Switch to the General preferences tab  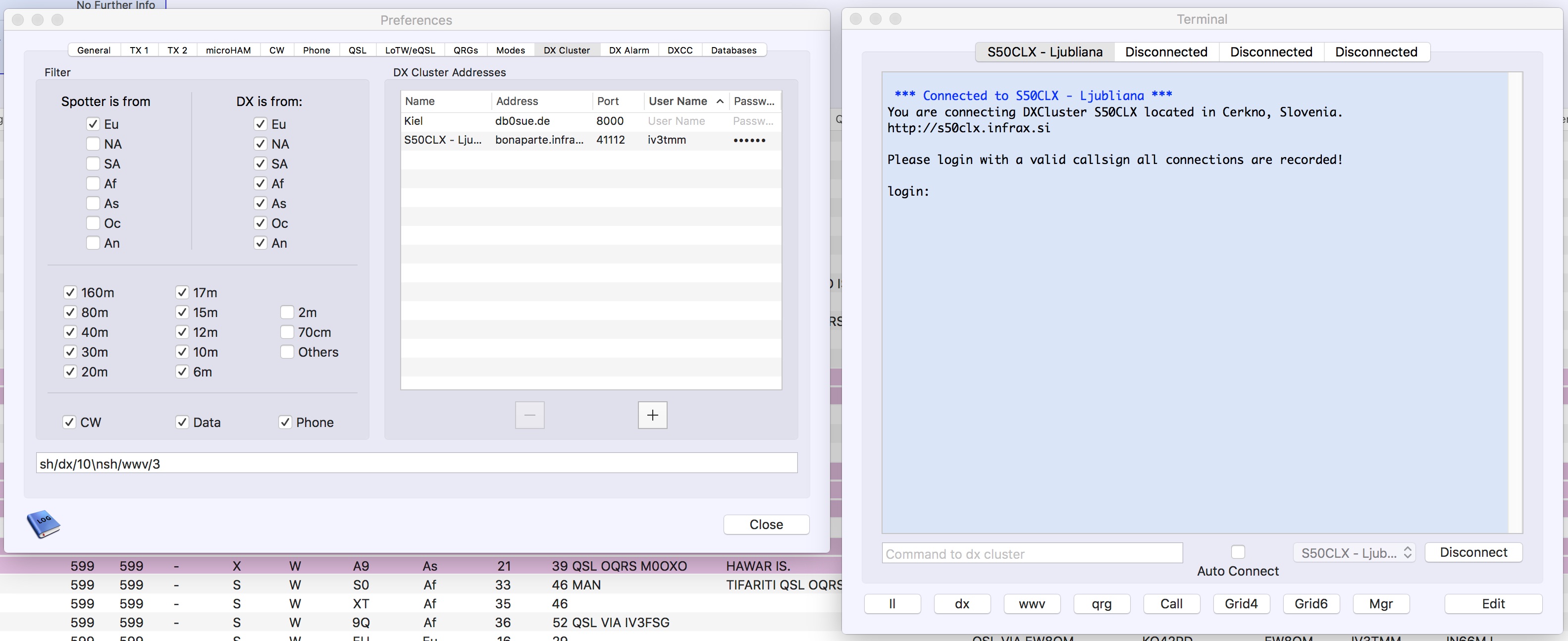(x=94, y=51)
